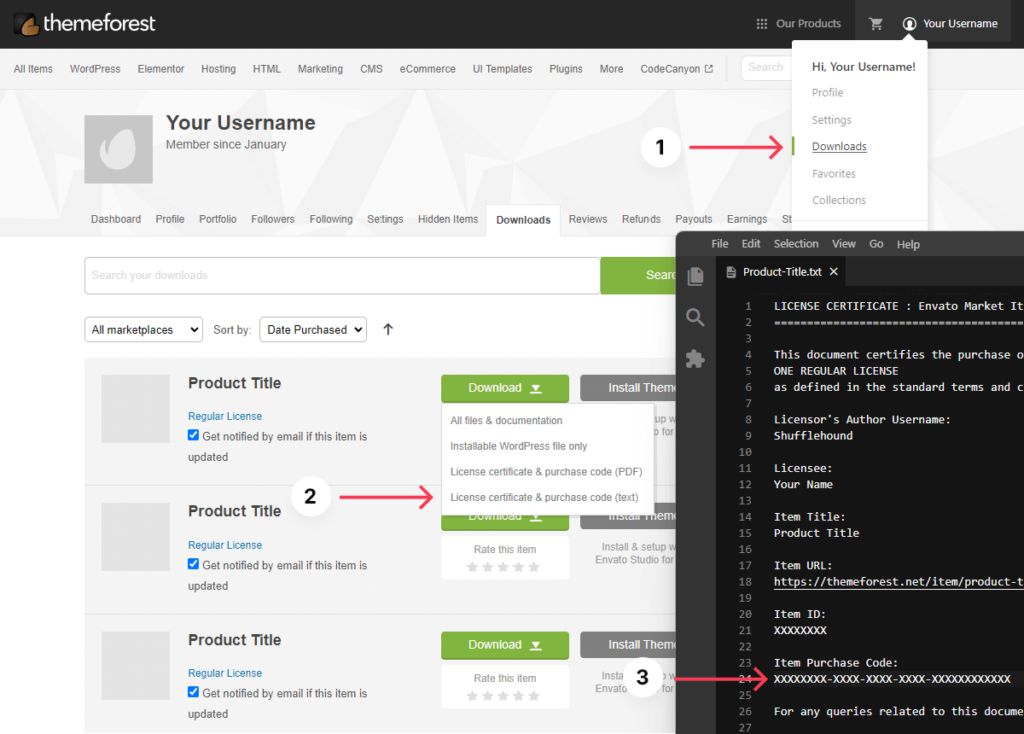This screenshot has height=734, width=1024.
Task: Open the Selection menu in the editor
Action: tap(796, 244)
